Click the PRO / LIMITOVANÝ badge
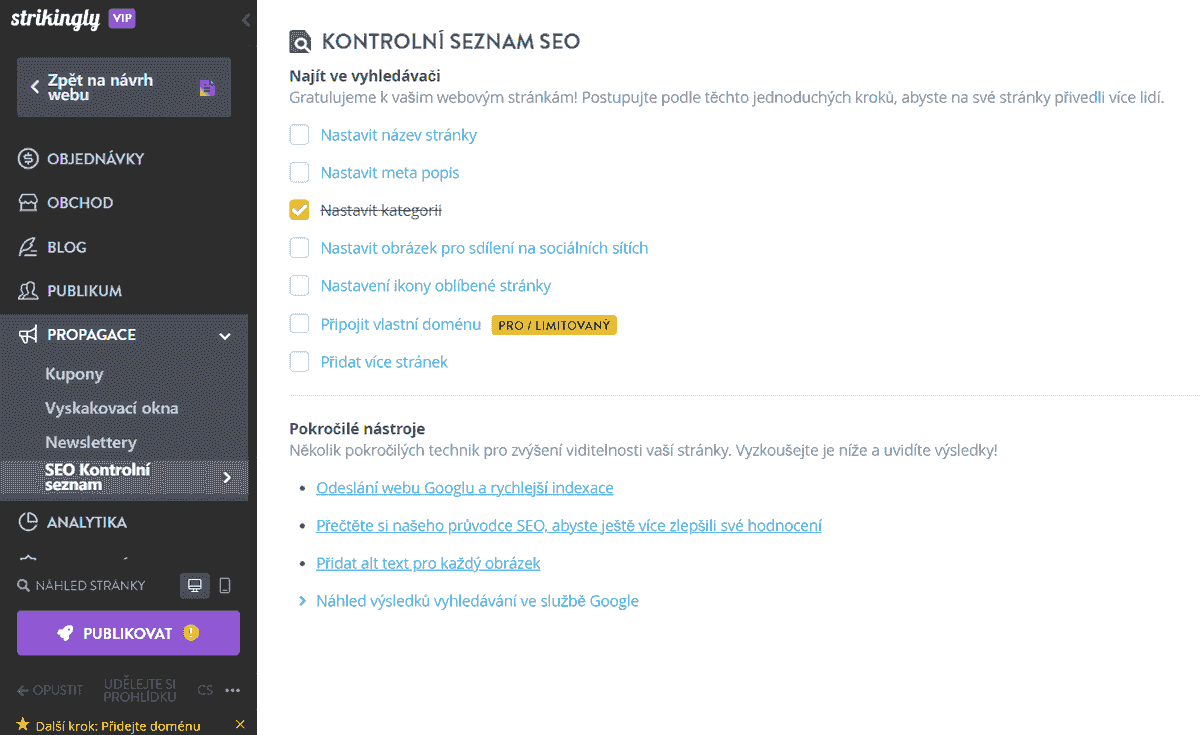The image size is (1200, 735). [x=554, y=325]
